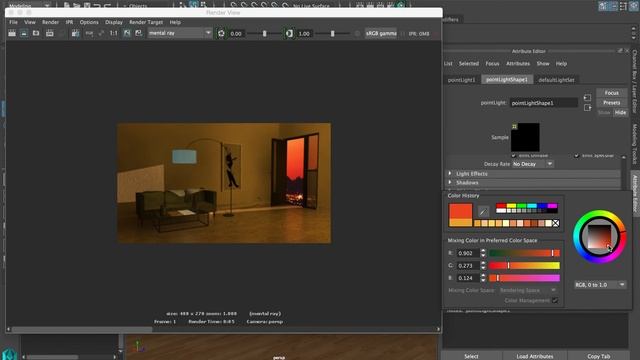The image size is (640, 360).
Task: Click the B channel slider
Action: tap(524, 278)
